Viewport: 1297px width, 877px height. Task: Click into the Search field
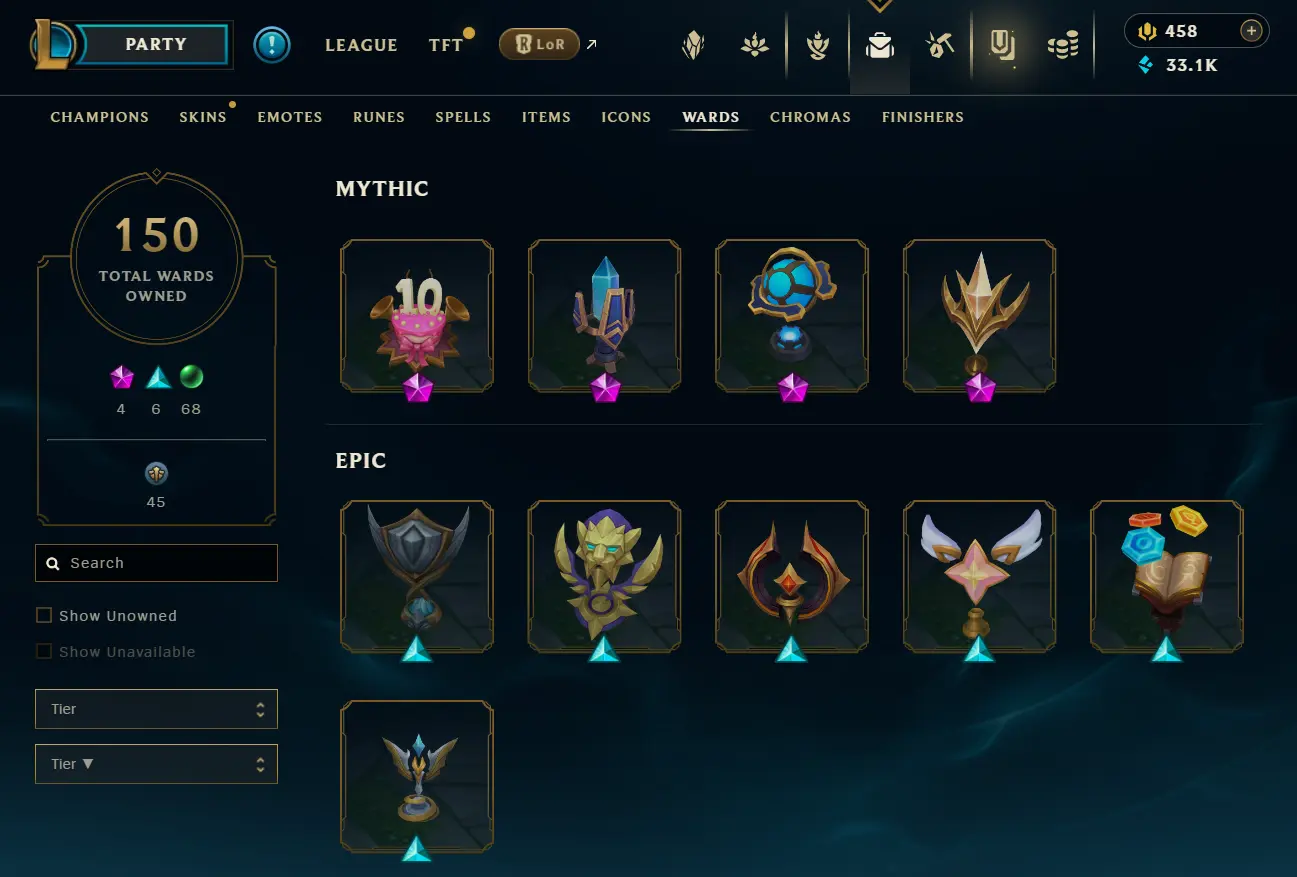point(156,563)
